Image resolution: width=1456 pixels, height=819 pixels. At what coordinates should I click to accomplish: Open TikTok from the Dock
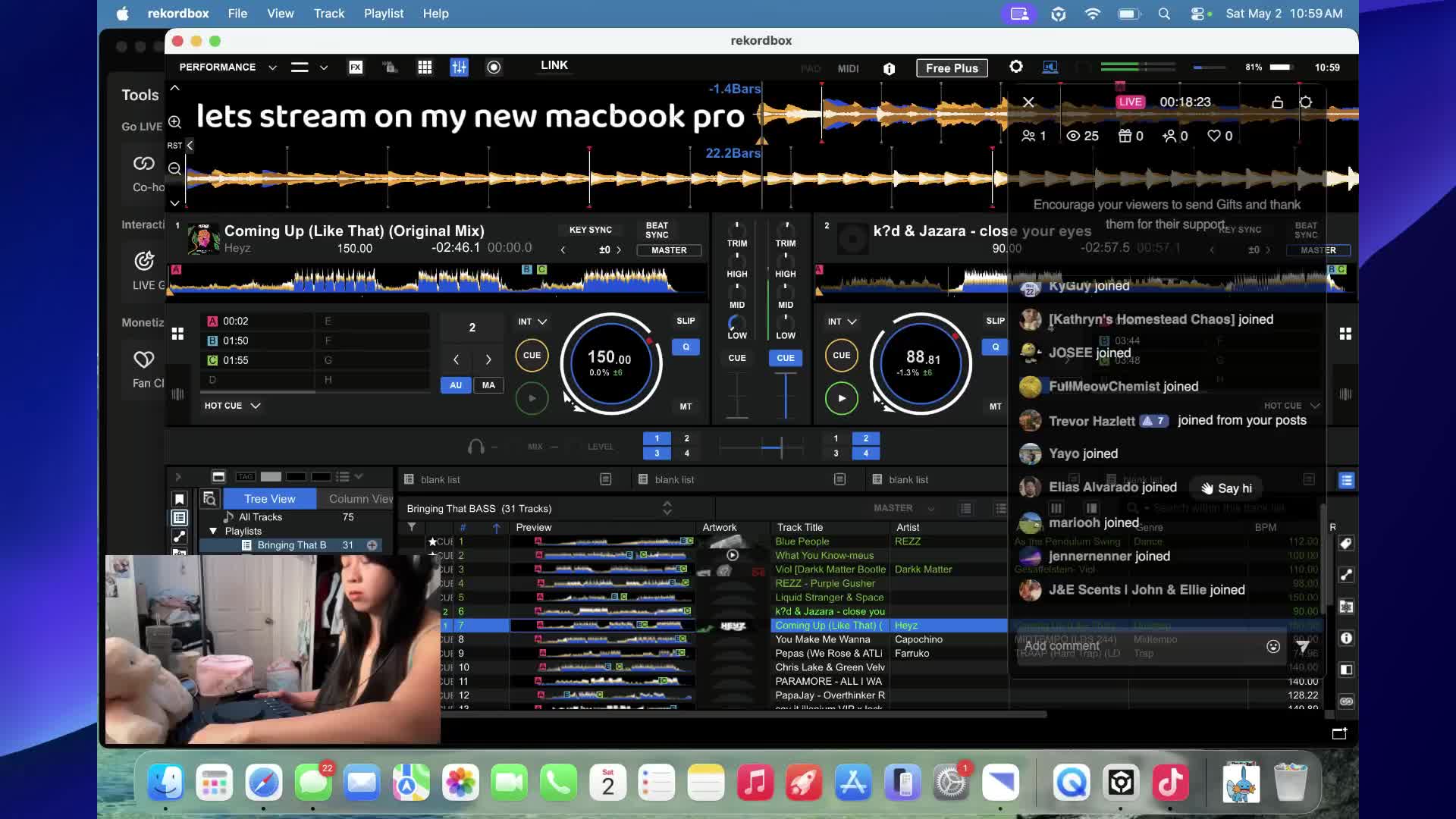click(1170, 783)
